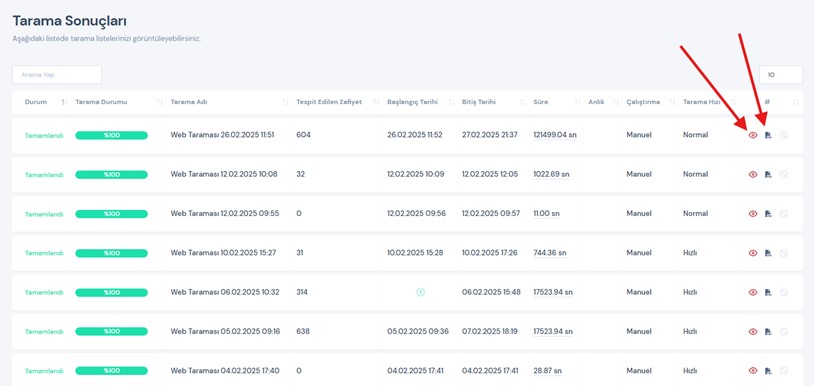This screenshot has height=386, width=814.
Task: Open report icon for Web Taraması 26.02.2025 11:51
Action: [769, 135]
